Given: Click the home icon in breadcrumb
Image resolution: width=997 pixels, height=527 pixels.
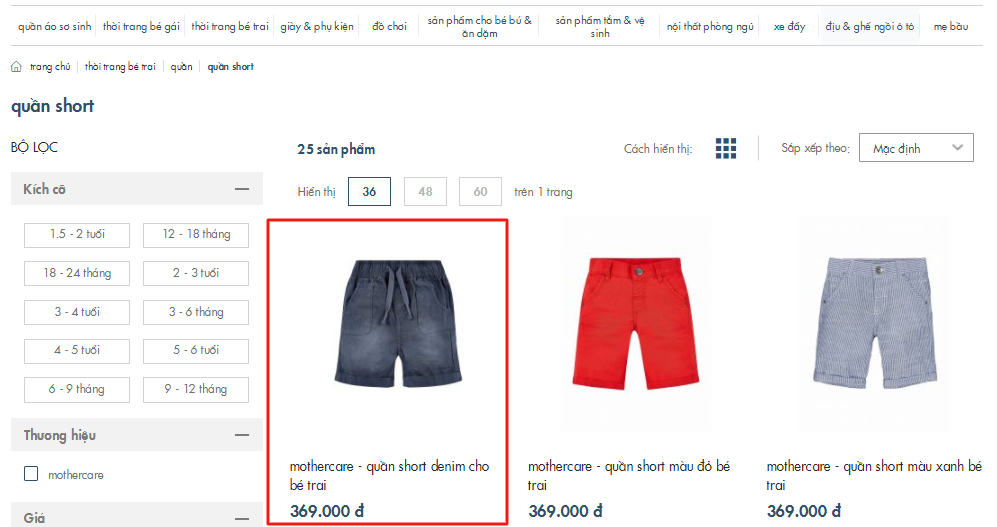Looking at the screenshot, I should 17,67.
